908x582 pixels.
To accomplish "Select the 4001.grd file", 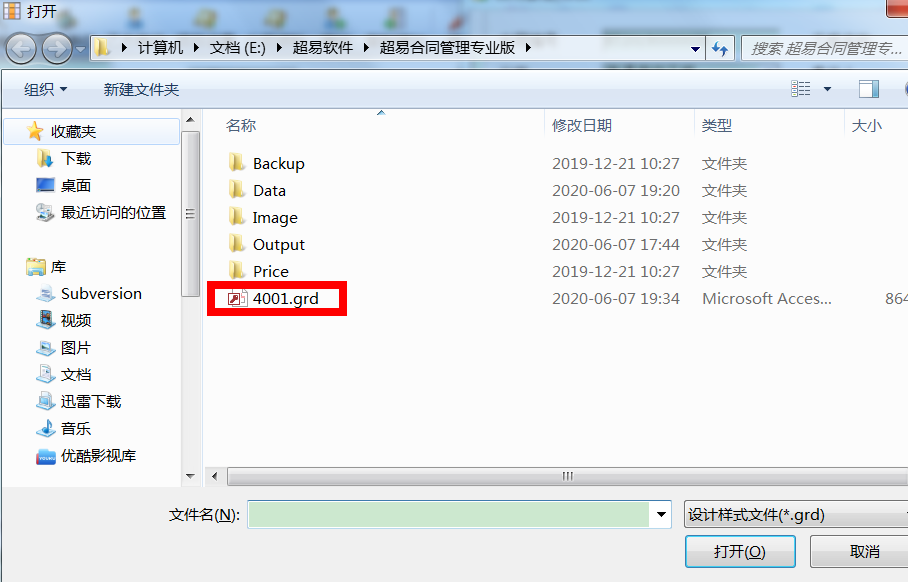I will (285, 299).
